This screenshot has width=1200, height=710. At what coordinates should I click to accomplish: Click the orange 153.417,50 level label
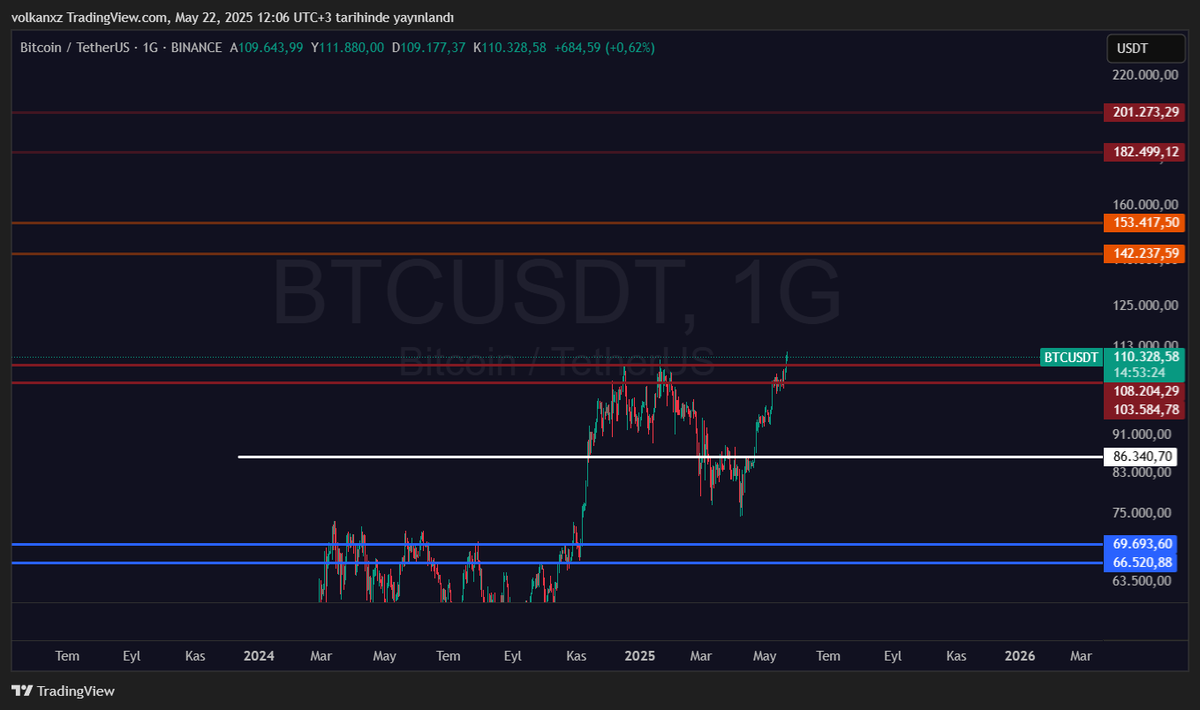pyautogui.click(x=1144, y=222)
